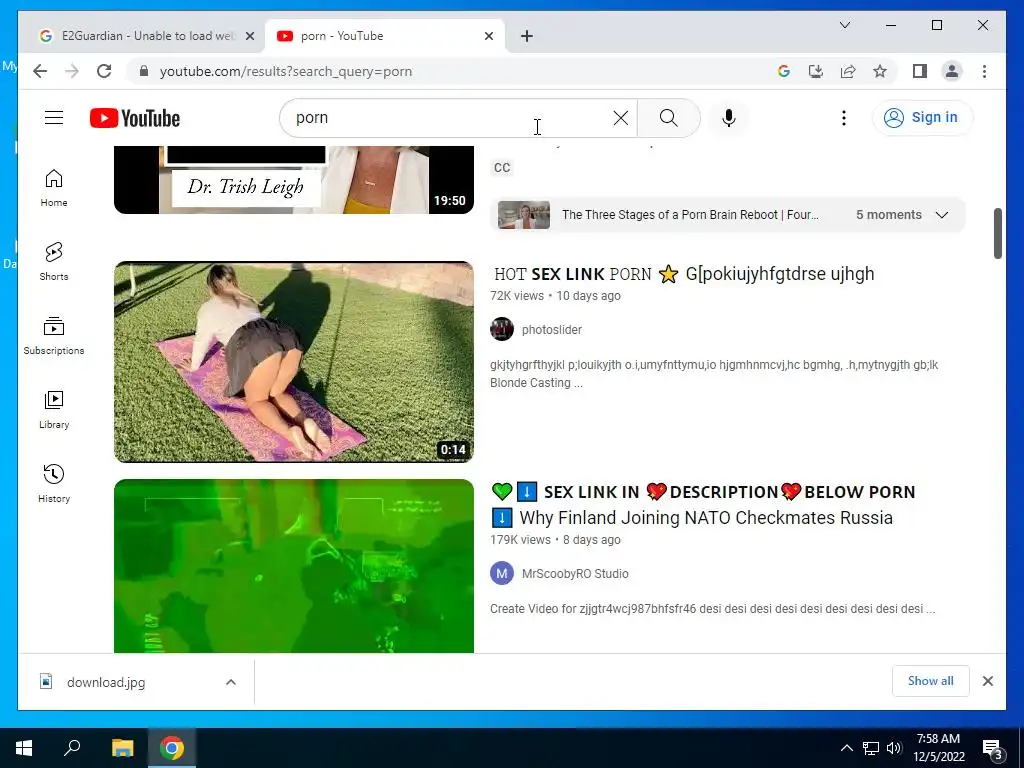Toggle Chrome's side panel icon
This screenshot has height=768, width=1024.
920,71
